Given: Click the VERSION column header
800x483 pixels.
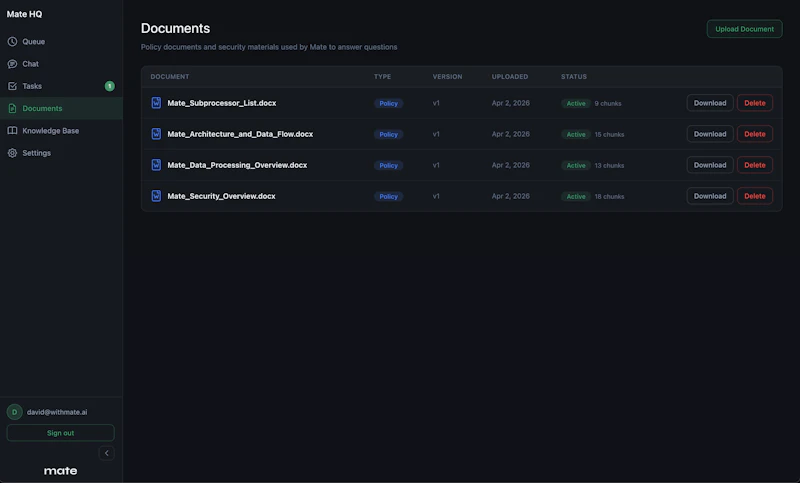Looking at the screenshot, I should (447, 77).
